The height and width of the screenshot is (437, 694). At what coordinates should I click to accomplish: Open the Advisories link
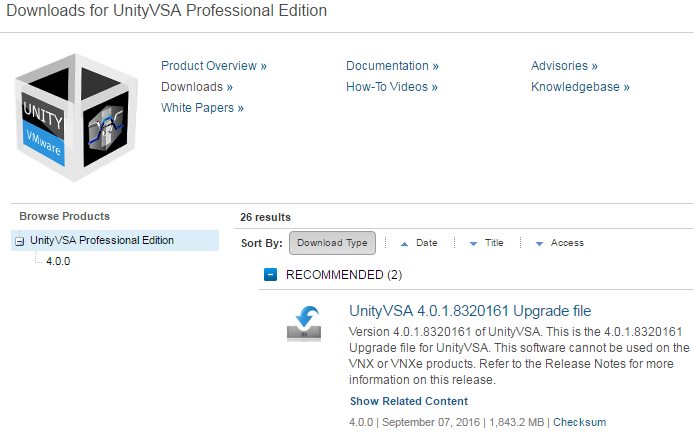click(x=564, y=66)
